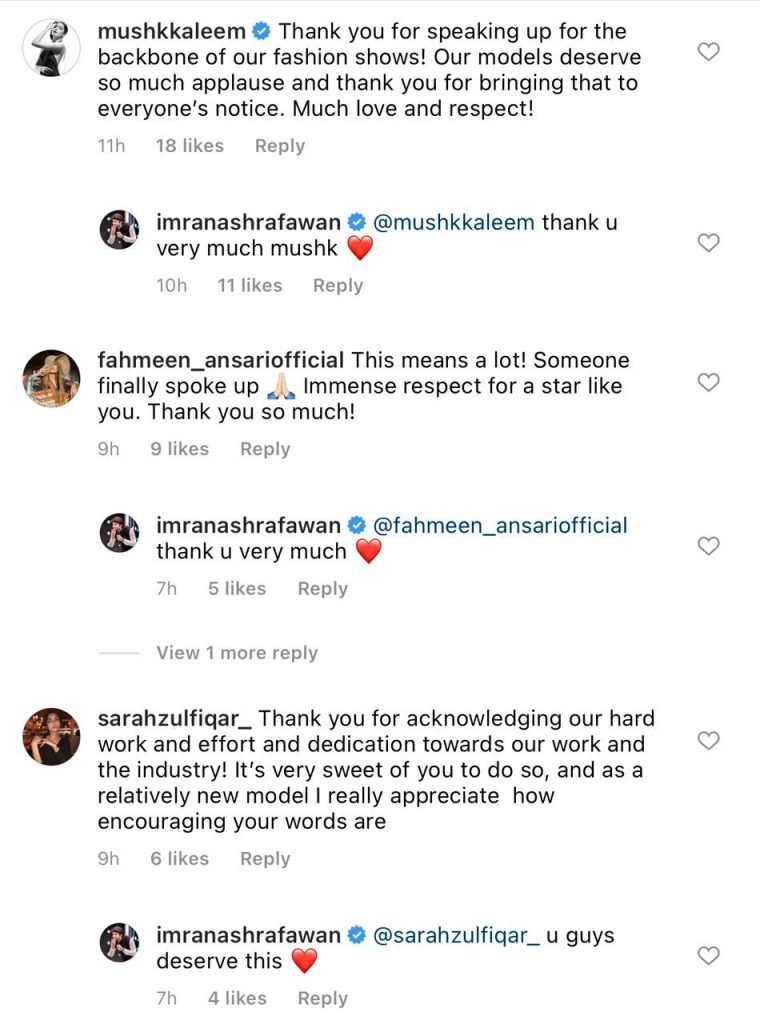Open sarahzulfiqar_'s profile picture
This screenshot has width=760, height=1024.
coord(51,737)
